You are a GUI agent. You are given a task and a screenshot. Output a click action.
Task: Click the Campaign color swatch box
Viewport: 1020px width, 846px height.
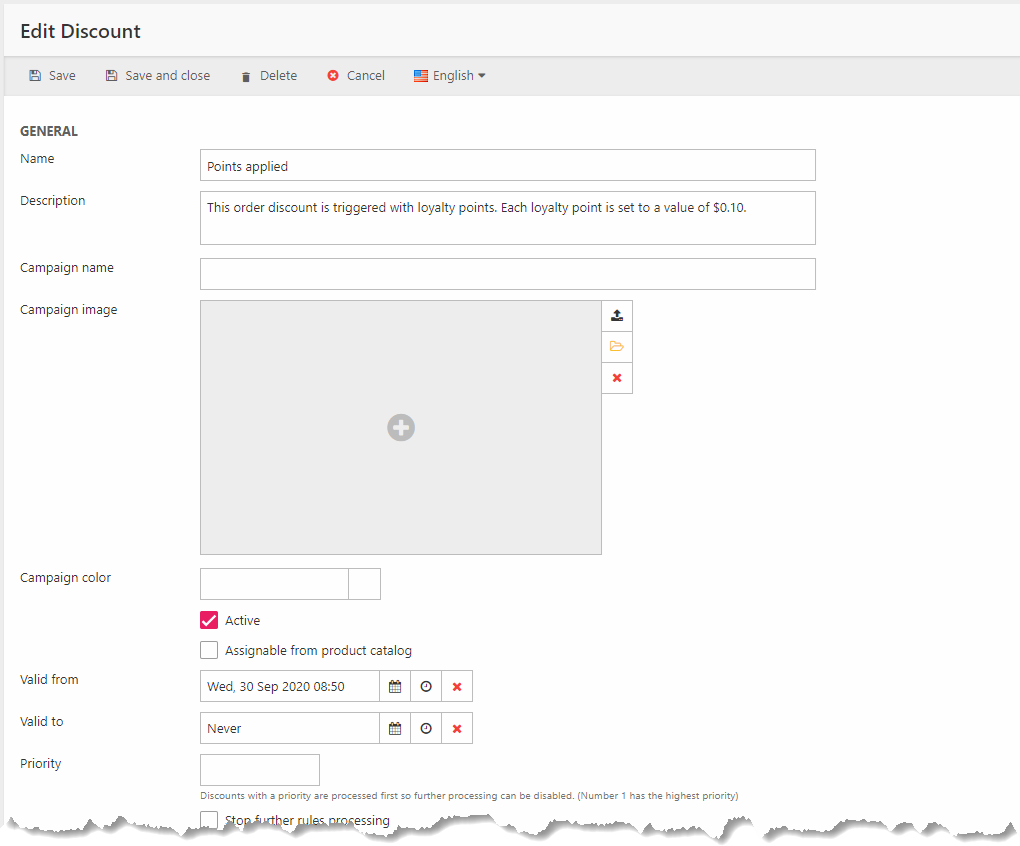point(365,584)
